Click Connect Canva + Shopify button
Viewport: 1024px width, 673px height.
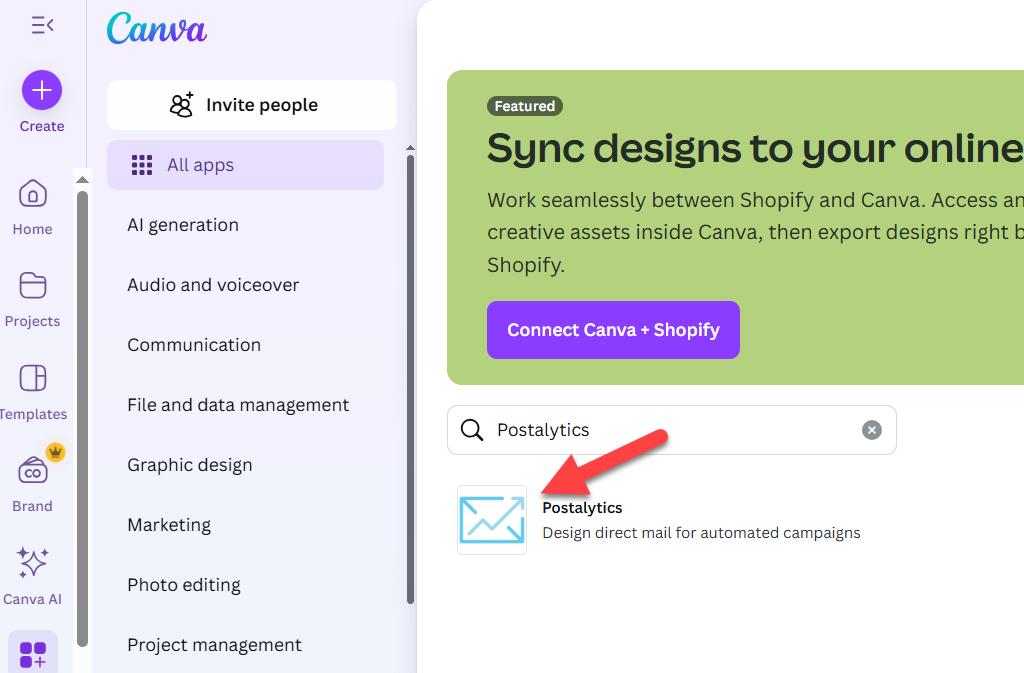point(613,330)
